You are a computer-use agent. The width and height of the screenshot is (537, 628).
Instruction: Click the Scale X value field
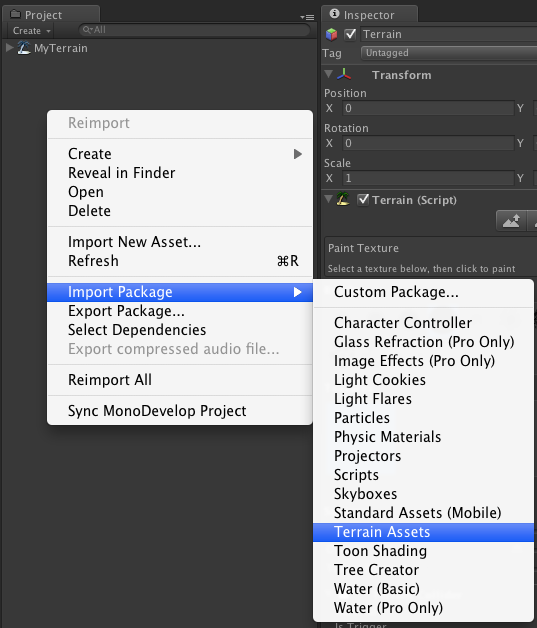pos(428,178)
